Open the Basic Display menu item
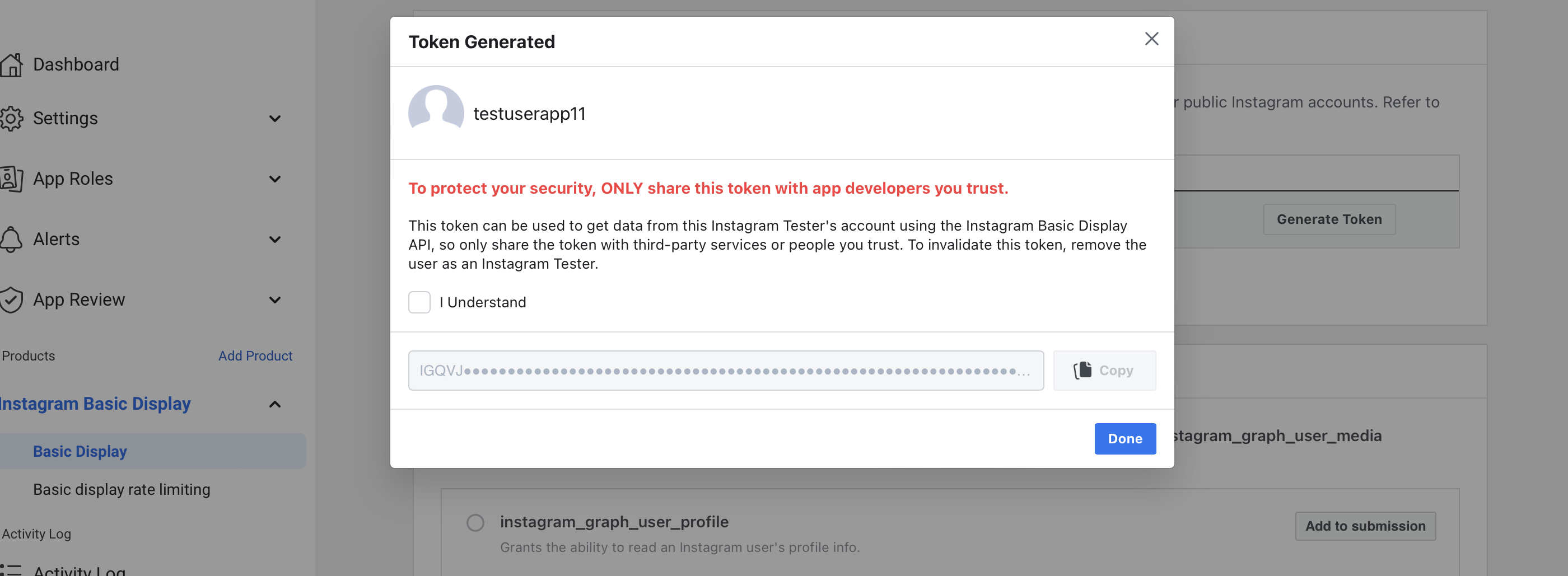Image resolution: width=1568 pixels, height=576 pixels. point(80,451)
